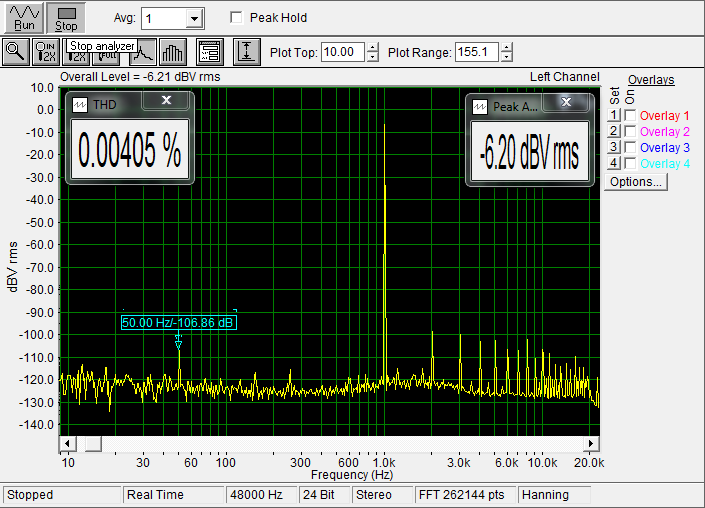Click the 48000 Hz sampling rate status
The image size is (705, 508).
tap(261, 495)
